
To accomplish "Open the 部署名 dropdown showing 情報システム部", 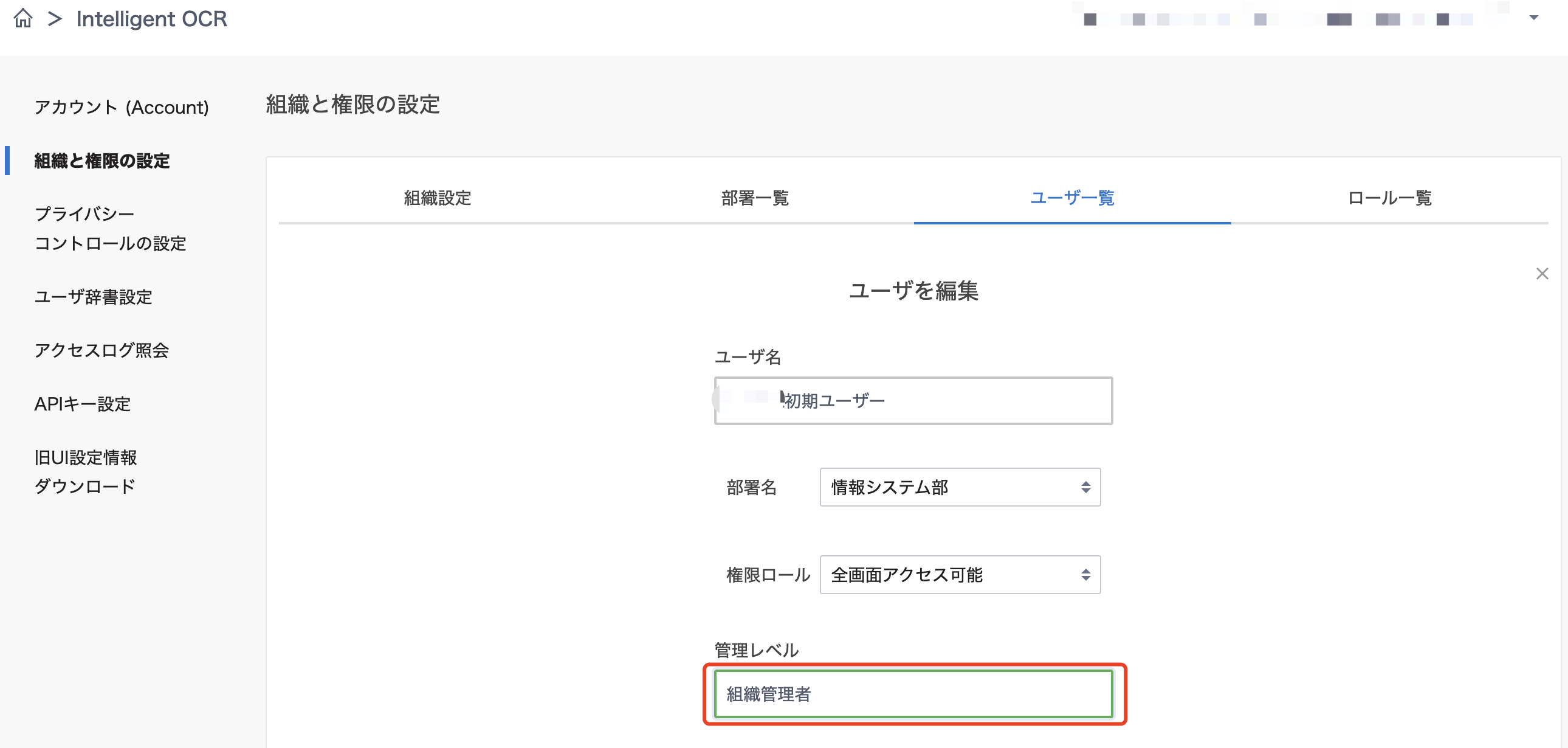I will (x=959, y=487).
